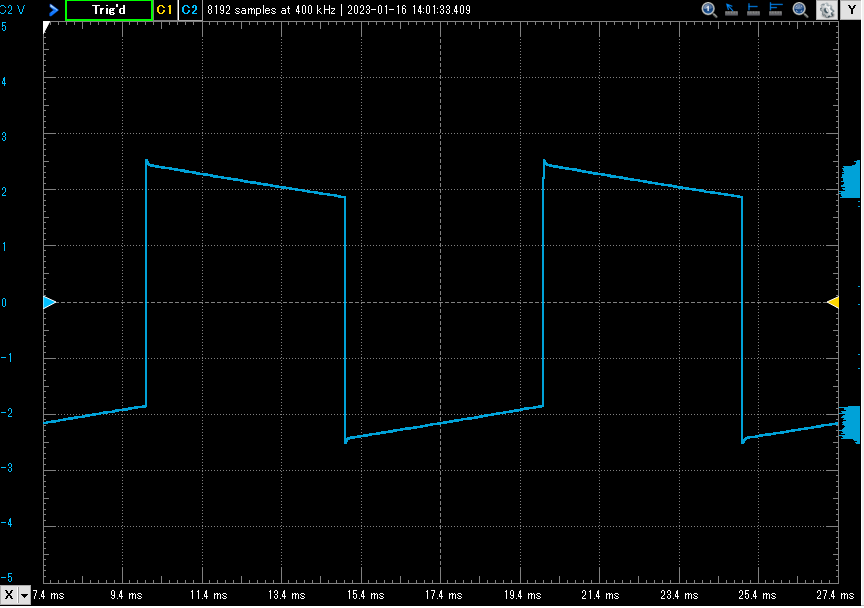Click the zoom-to-fit magnifier icon

[800, 10]
